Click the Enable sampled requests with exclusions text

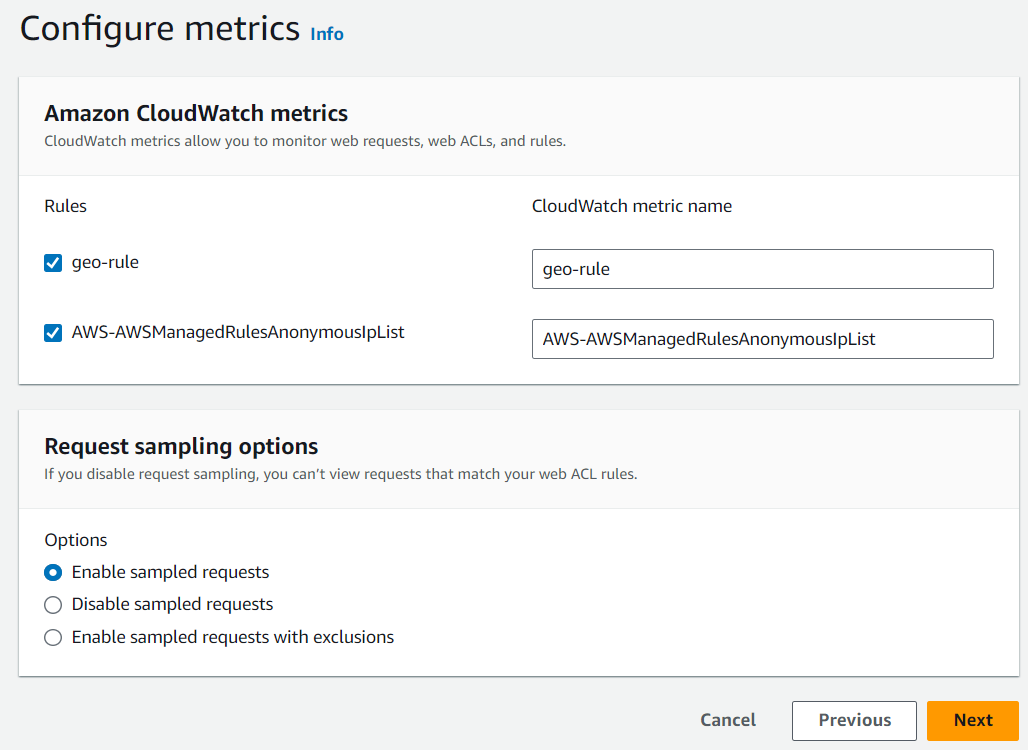[x=233, y=637]
